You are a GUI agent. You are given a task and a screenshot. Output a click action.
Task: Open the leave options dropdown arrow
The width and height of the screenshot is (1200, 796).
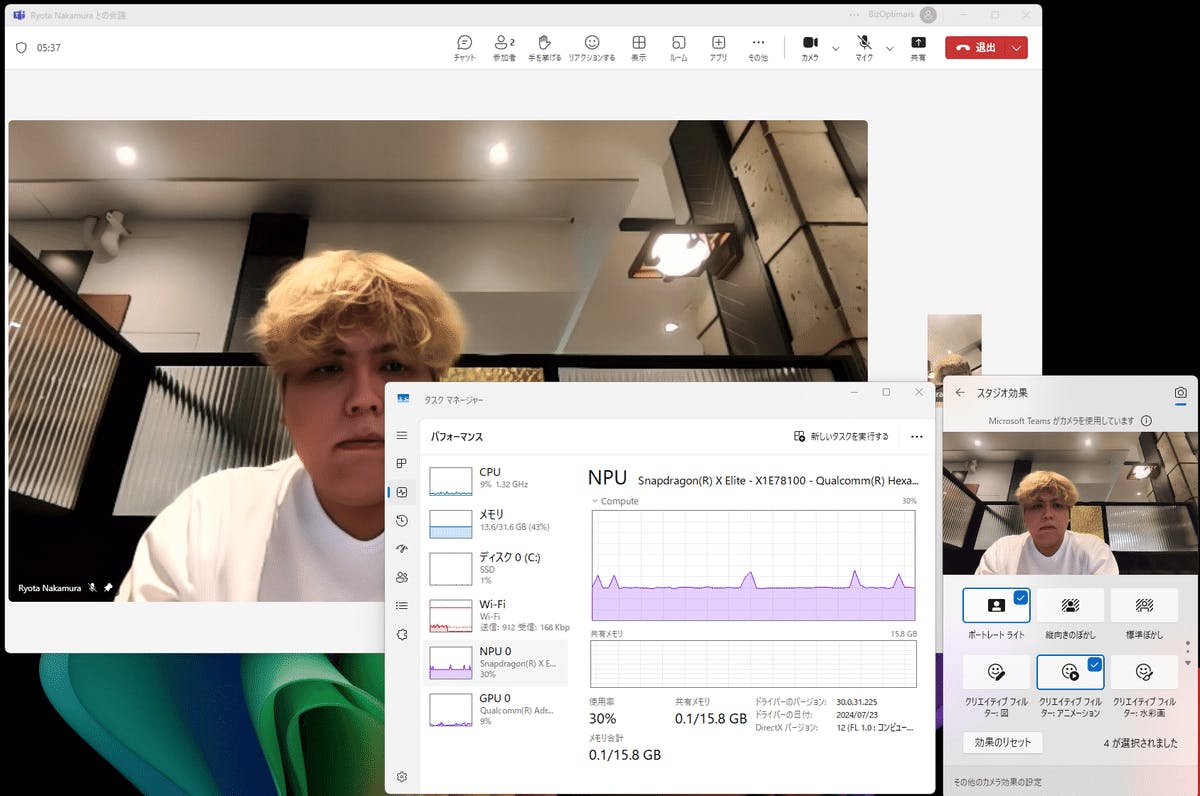tap(1017, 47)
